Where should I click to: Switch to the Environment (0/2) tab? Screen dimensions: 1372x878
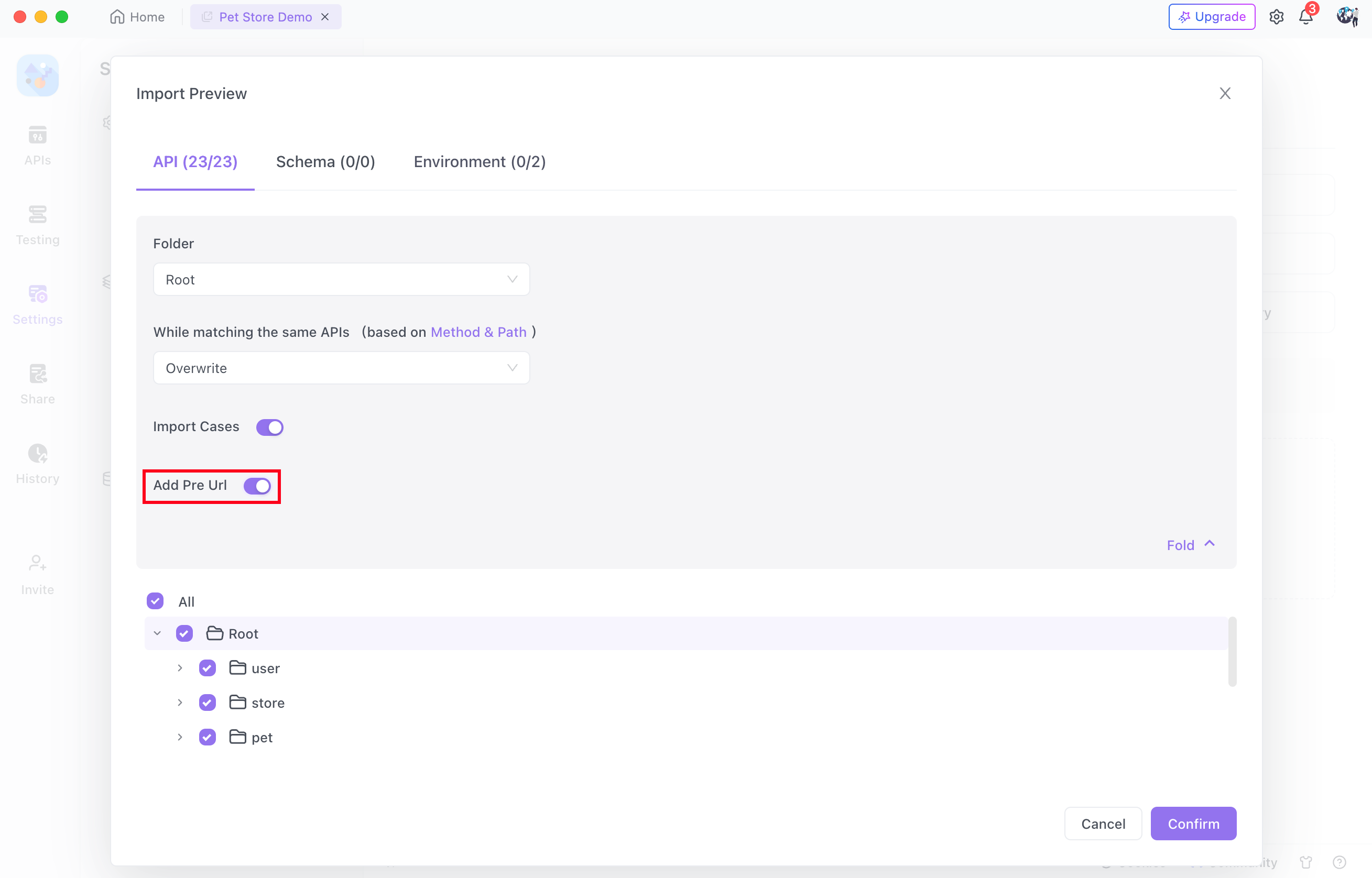point(480,162)
